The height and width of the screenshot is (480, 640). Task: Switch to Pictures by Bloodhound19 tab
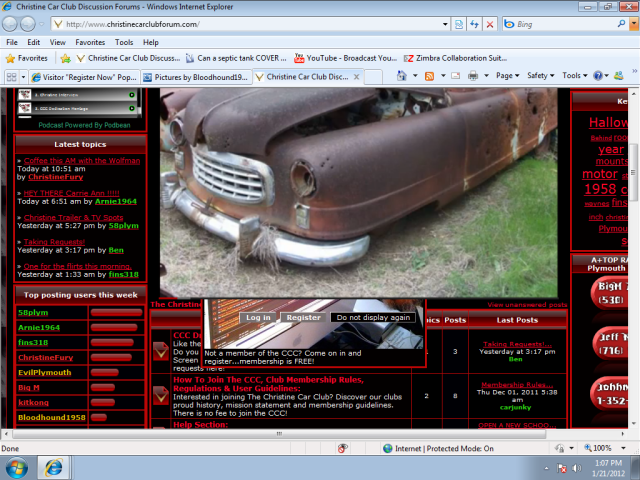(x=197, y=77)
